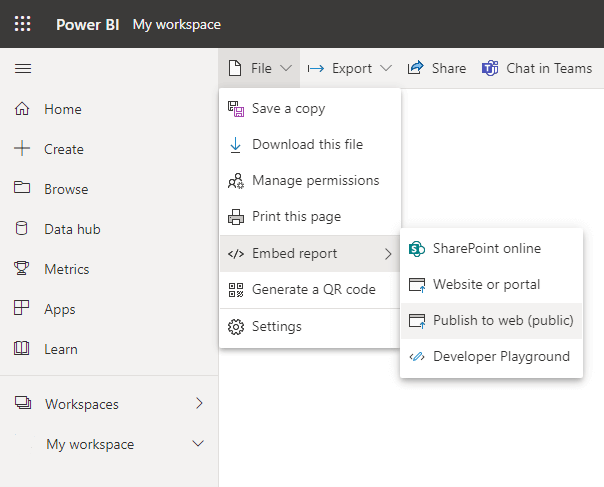Open the Export dropdown menu

pos(350,68)
